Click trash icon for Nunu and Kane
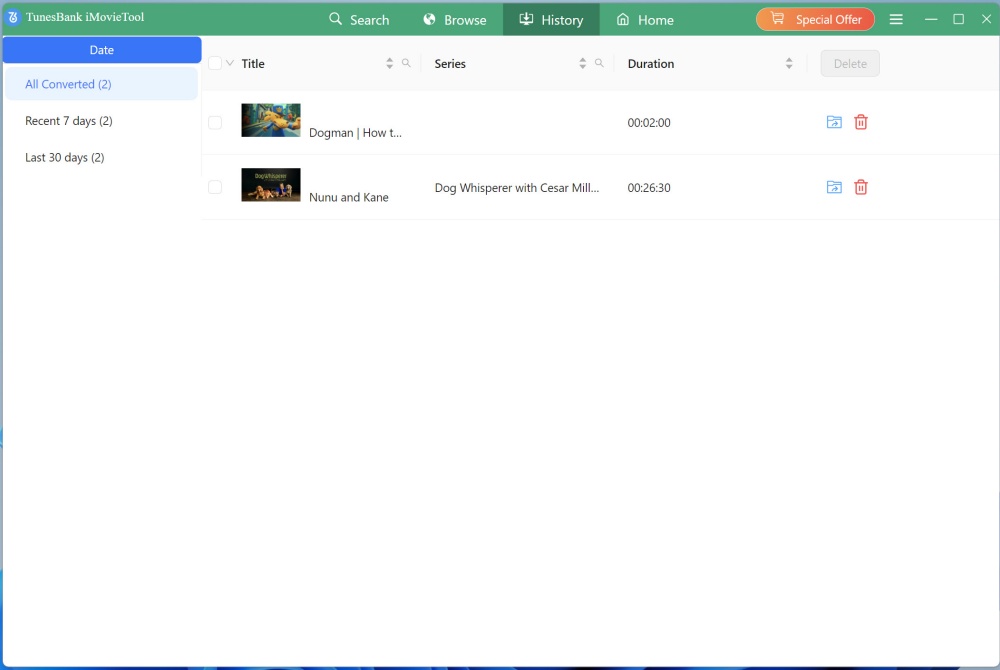 pos(861,187)
